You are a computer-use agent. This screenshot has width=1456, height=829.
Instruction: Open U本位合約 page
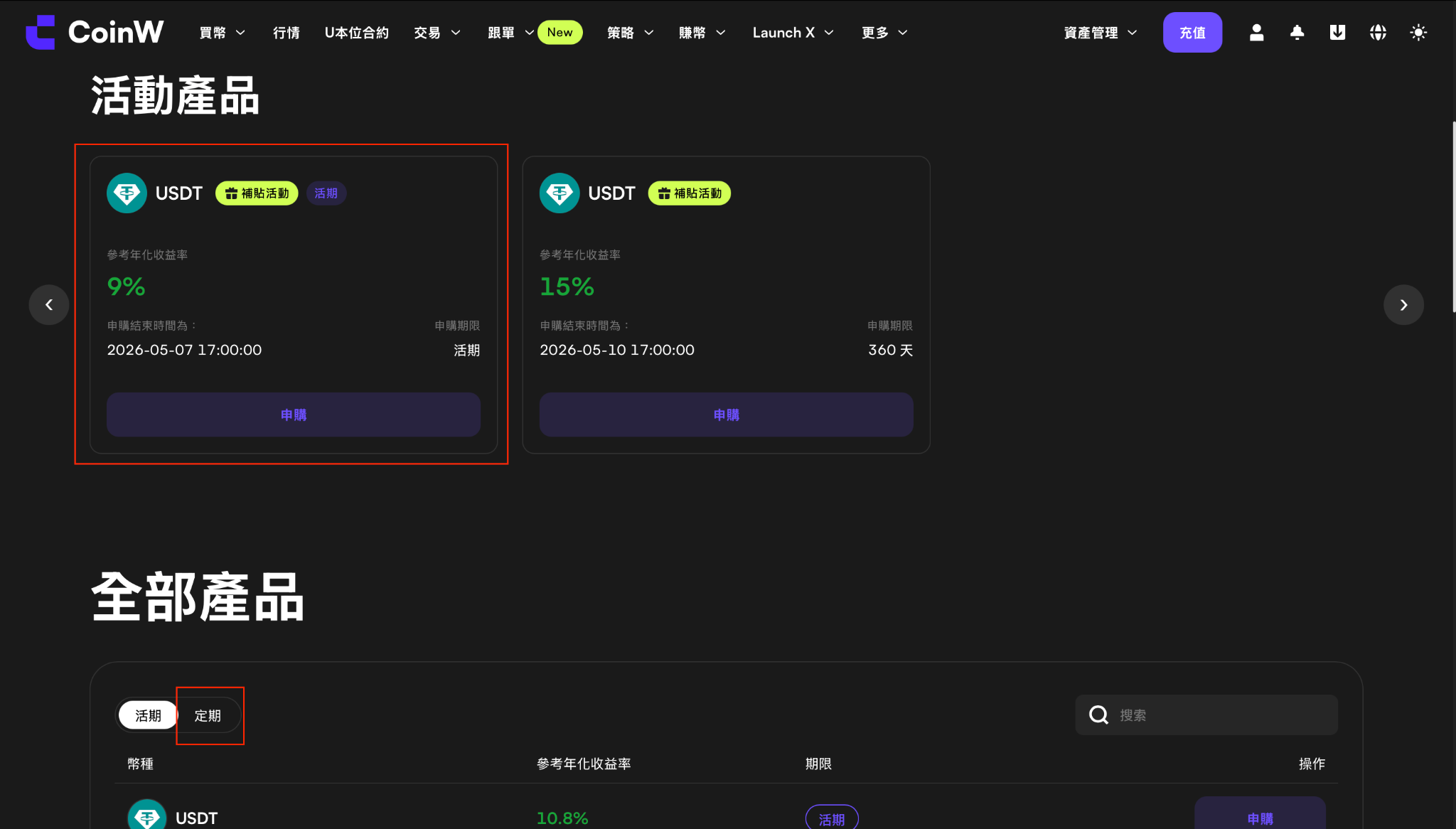(x=357, y=33)
